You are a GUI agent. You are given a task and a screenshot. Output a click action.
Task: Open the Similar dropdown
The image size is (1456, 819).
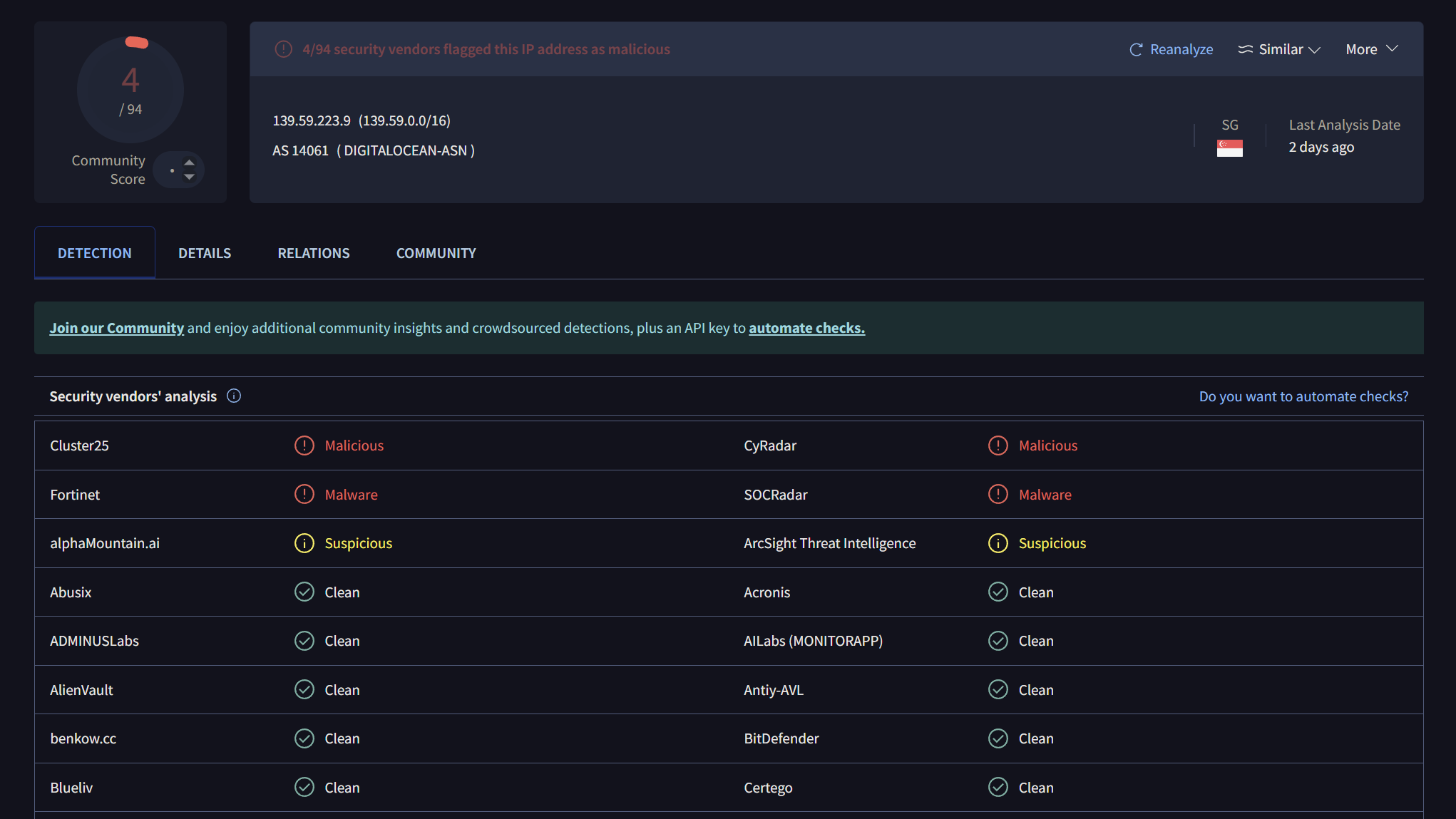[1280, 49]
